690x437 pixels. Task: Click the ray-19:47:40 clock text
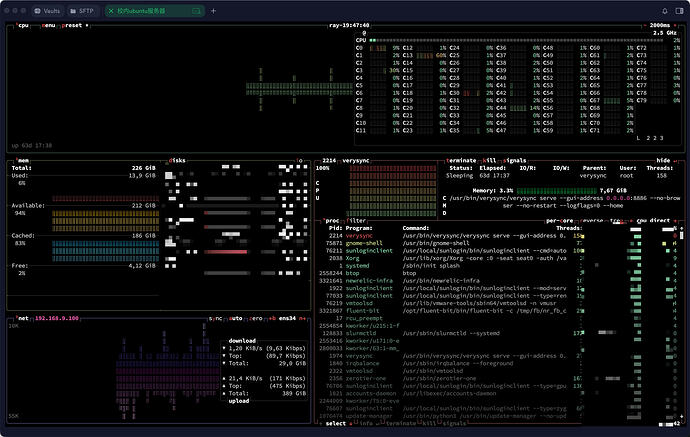coord(349,26)
